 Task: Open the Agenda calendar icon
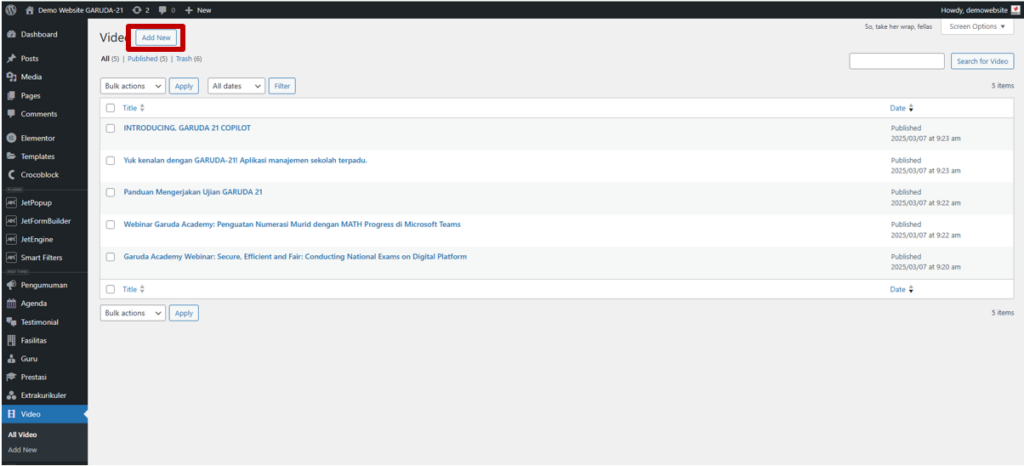[11, 303]
